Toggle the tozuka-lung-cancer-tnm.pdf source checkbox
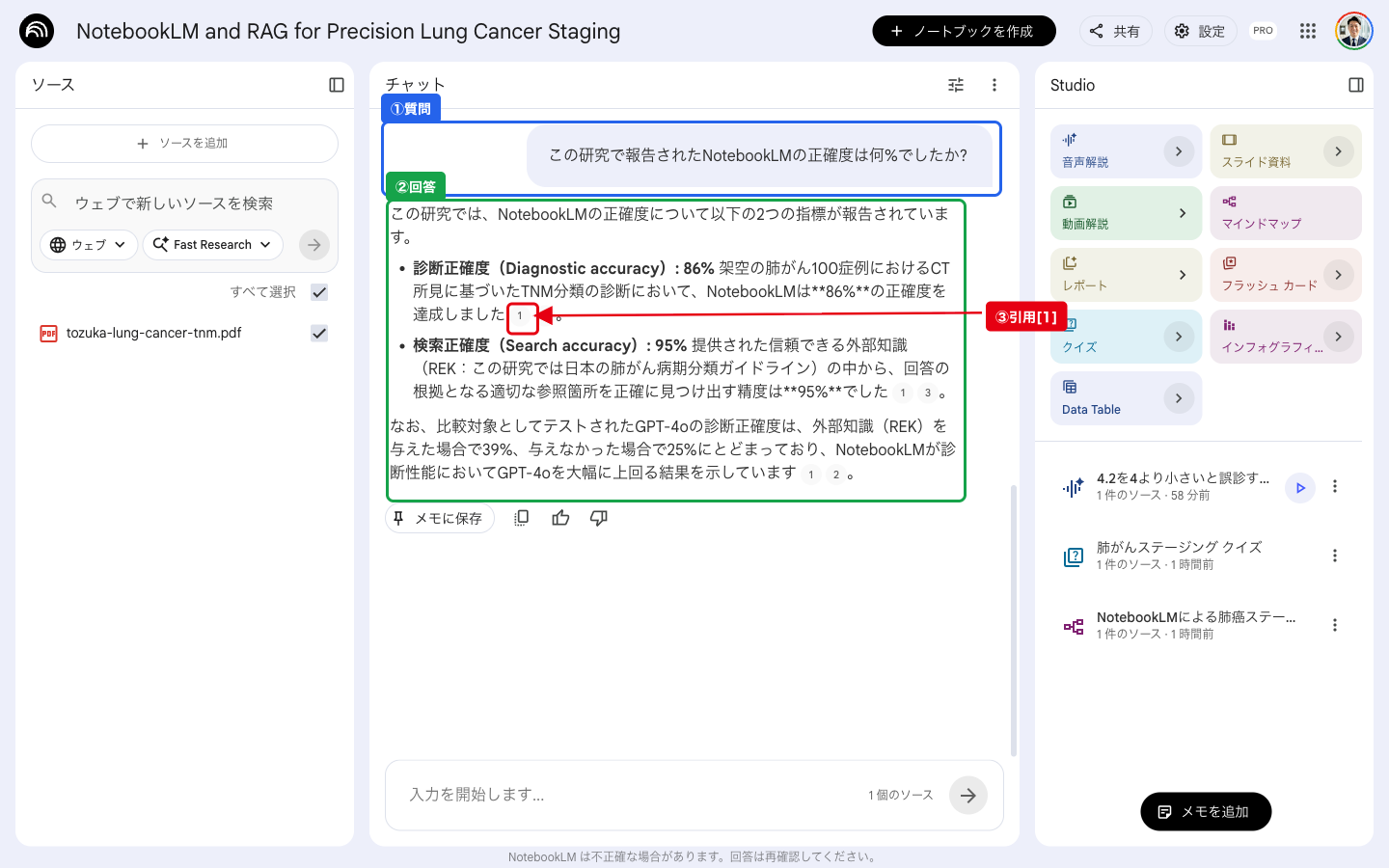1389x868 pixels. click(x=319, y=334)
